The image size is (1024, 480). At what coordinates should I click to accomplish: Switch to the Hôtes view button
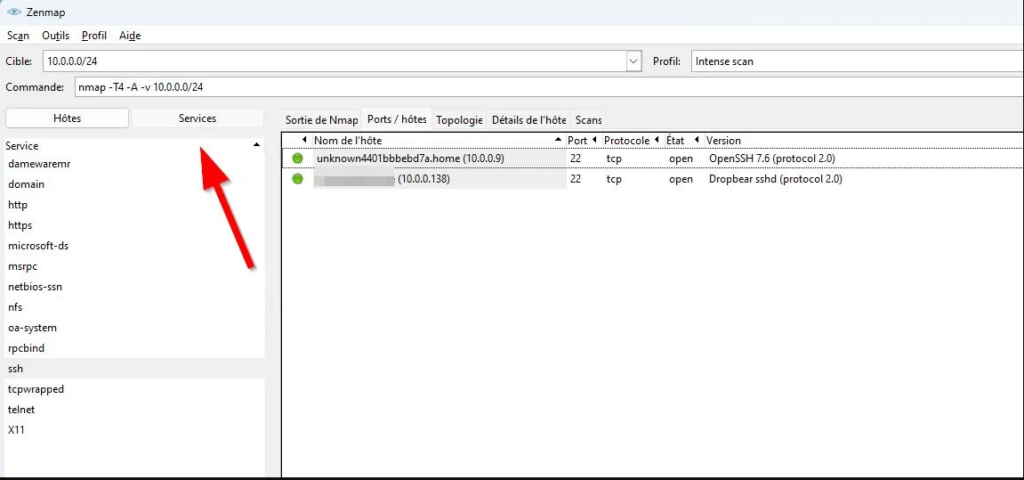(x=67, y=118)
